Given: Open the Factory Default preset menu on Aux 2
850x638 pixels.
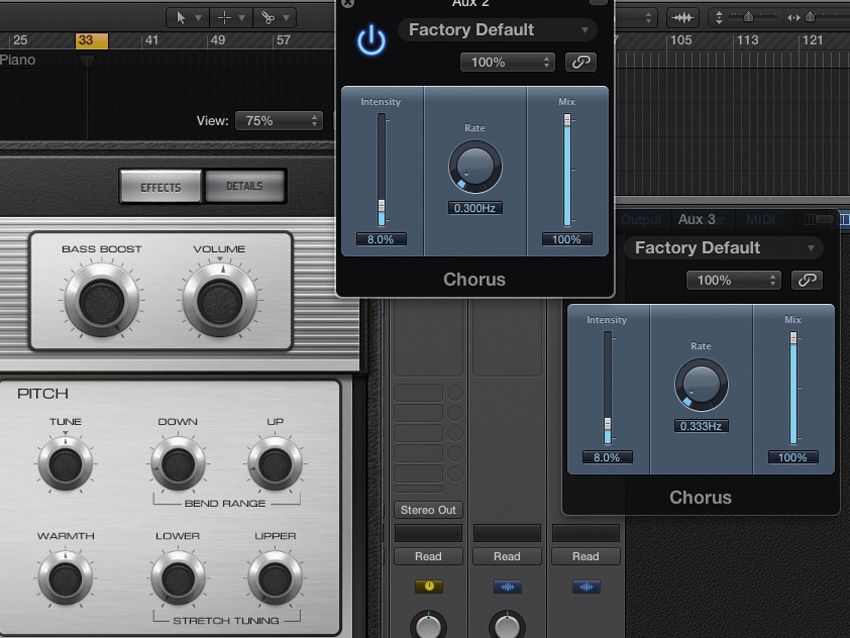Looking at the screenshot, I should click(x=495, y=30).
